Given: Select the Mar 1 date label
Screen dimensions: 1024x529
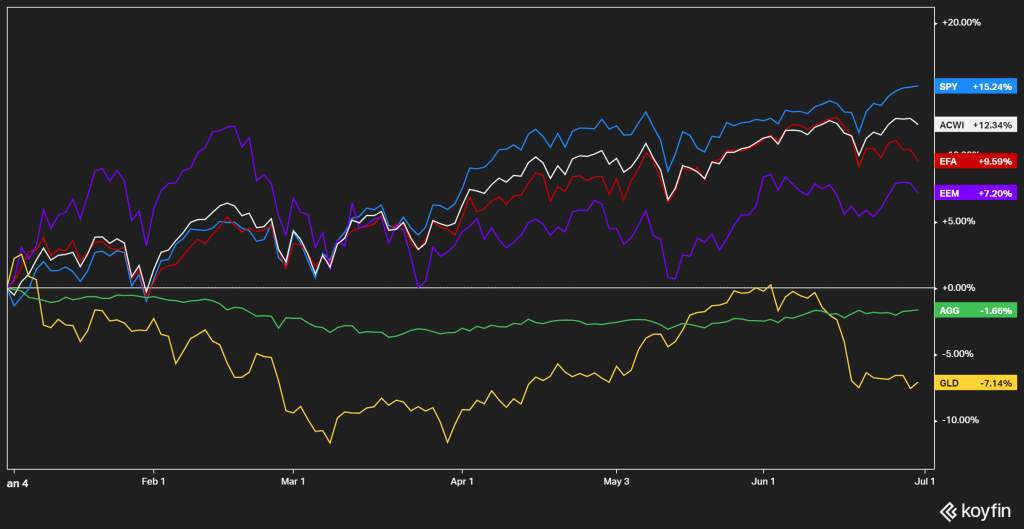Looking at the screenshot, I should [293, 481].
